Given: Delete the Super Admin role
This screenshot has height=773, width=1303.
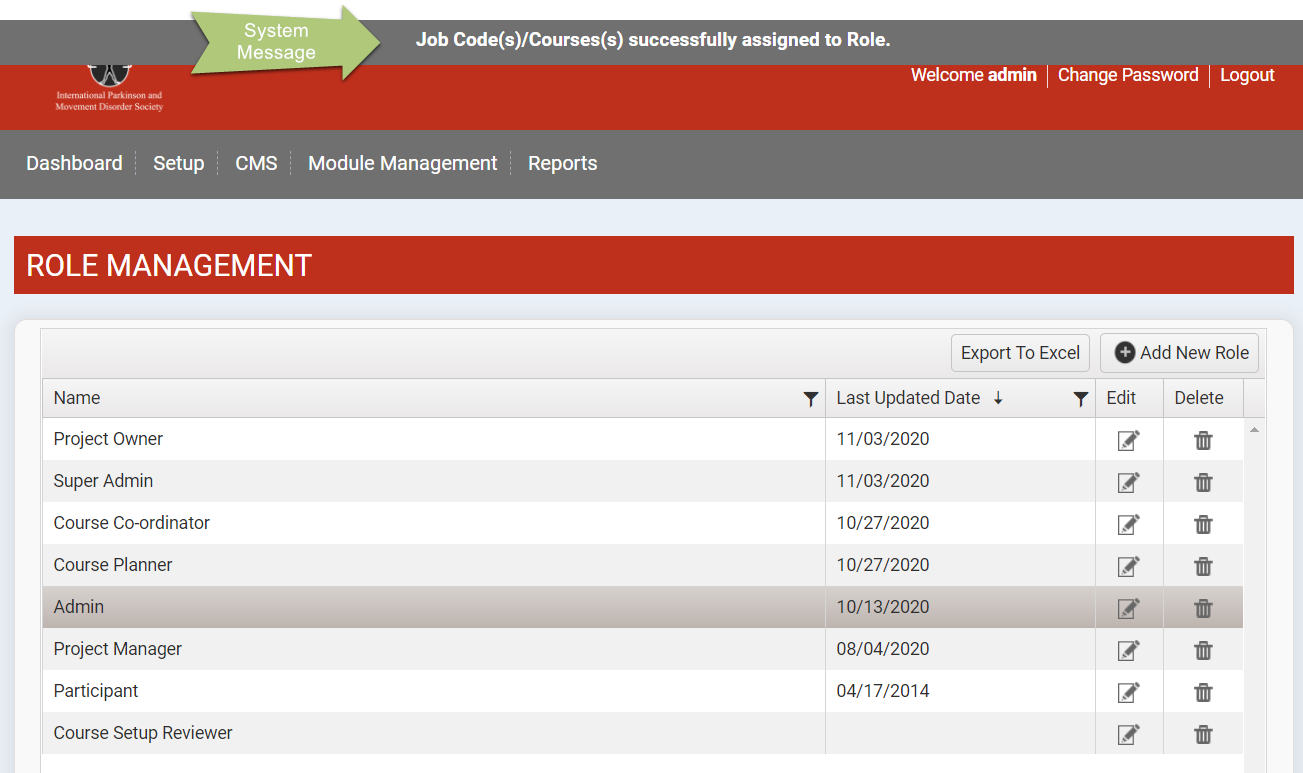Looking at the screenshot, I should pyautogui.click(x=1203, y=482).
